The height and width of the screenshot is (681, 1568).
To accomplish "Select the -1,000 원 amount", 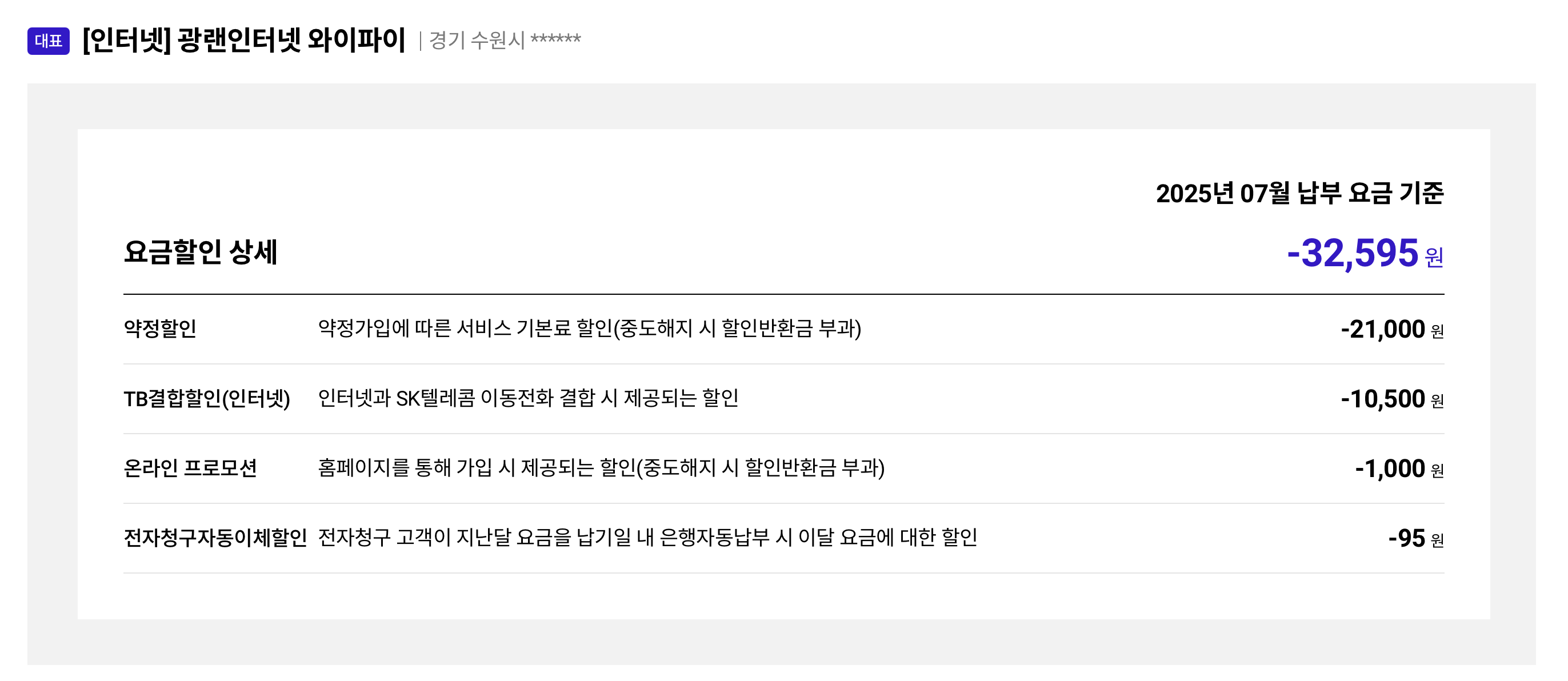I will (1399, 468).
